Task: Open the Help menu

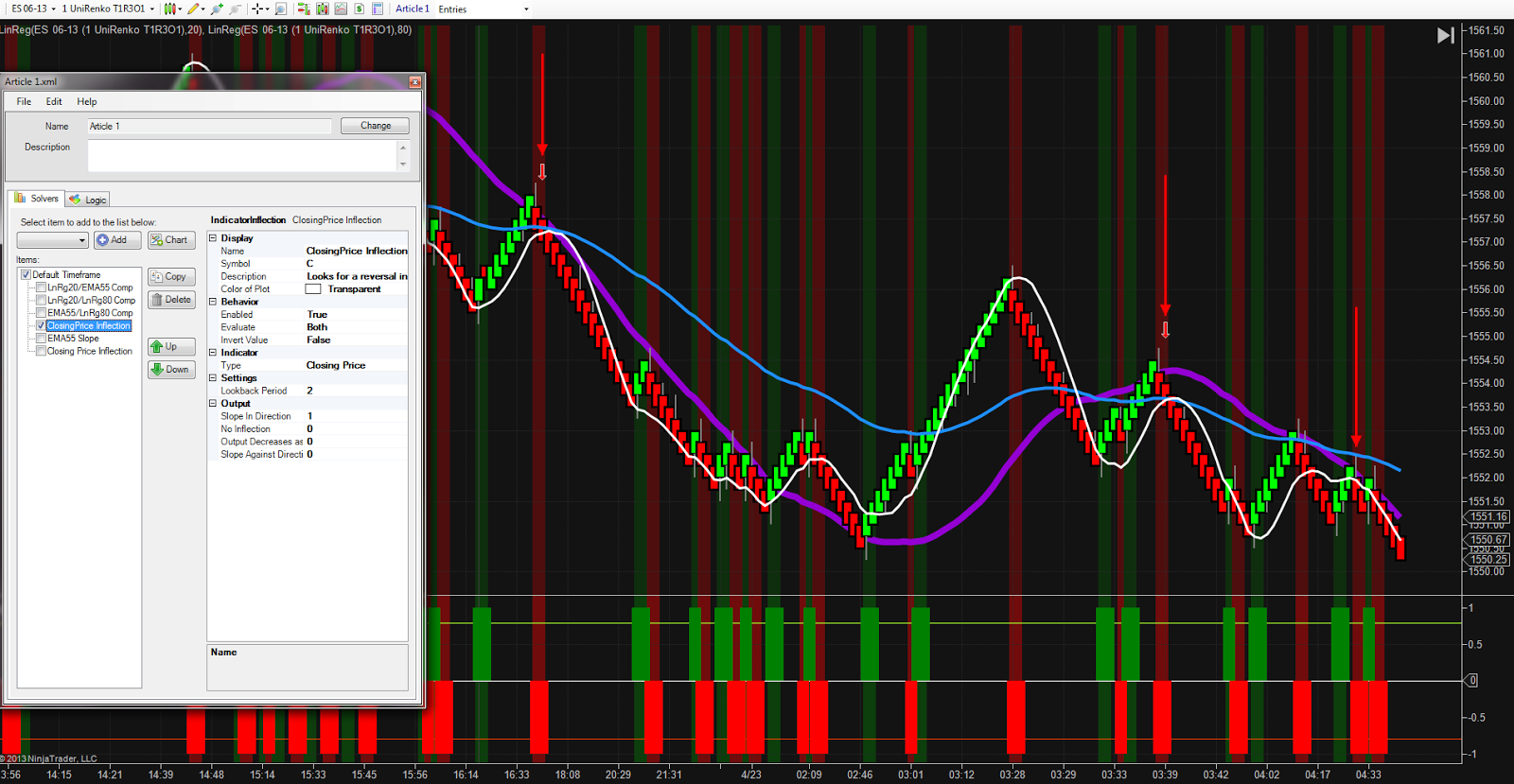Action: point(87,102)
